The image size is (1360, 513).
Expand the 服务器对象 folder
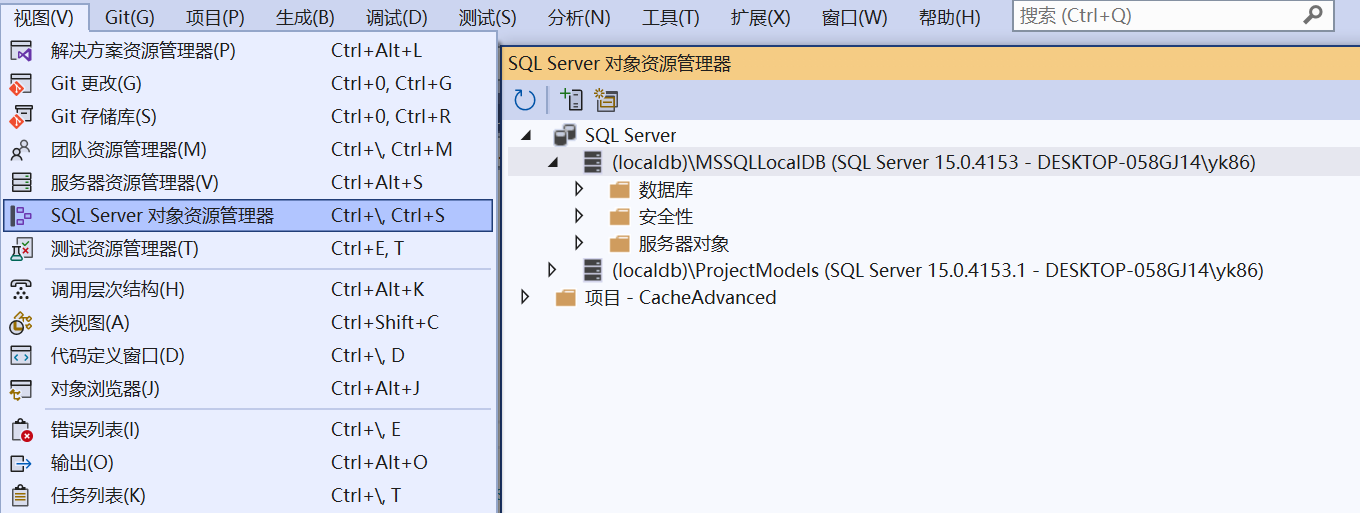click(x=579, y=243)
